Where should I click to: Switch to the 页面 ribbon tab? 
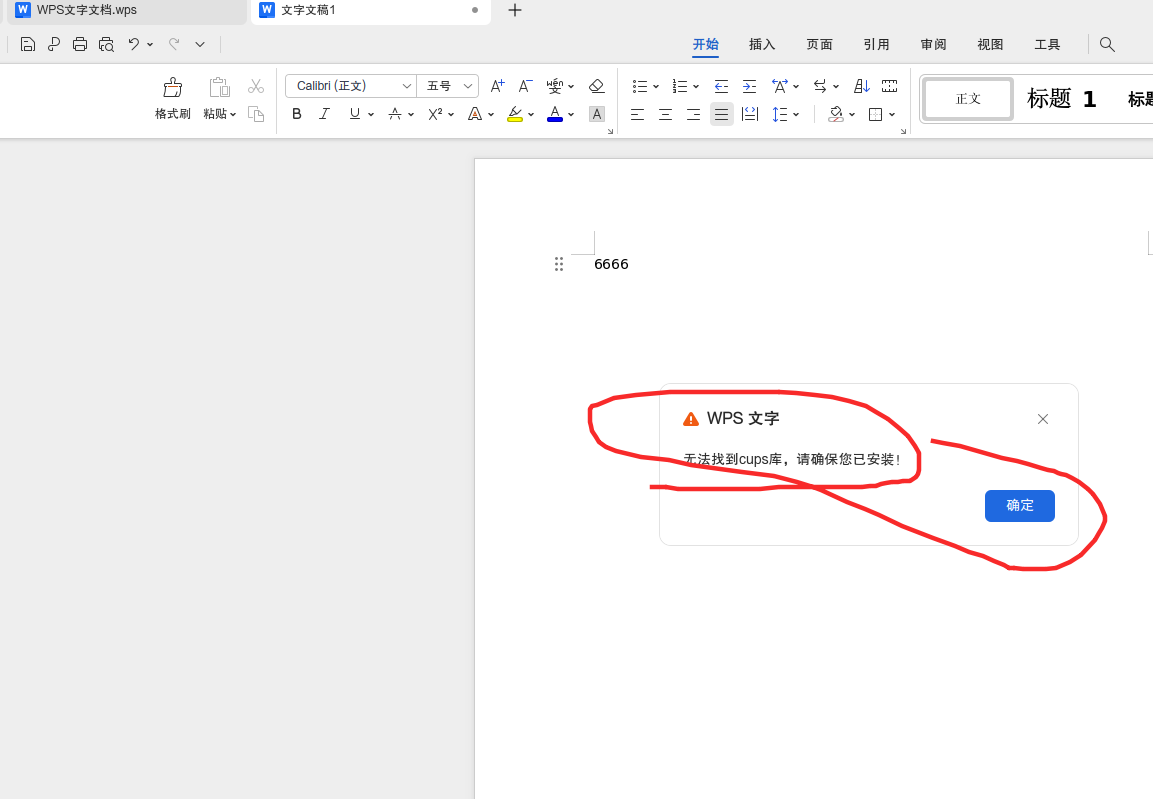pos(819,45)
